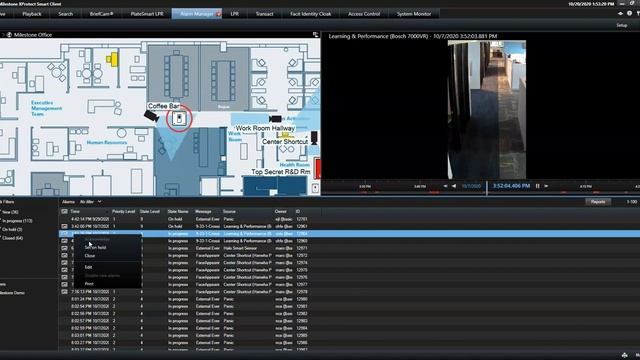
Task: Click the Reports button
Action: (x=598, y=202)
